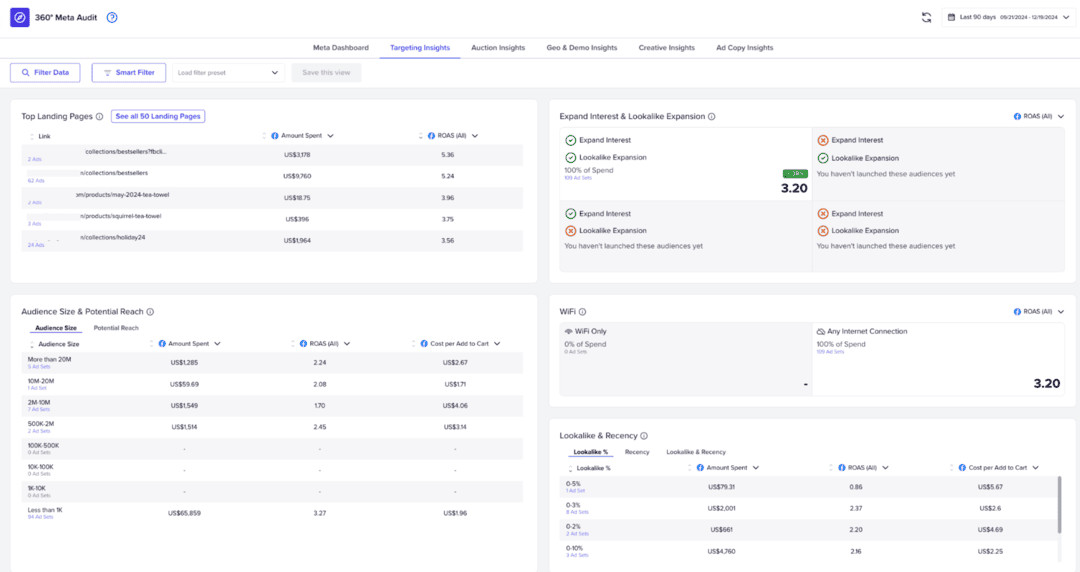Click the 109 Ad Sets link under Lookalike Expansion

pos(578,178)
